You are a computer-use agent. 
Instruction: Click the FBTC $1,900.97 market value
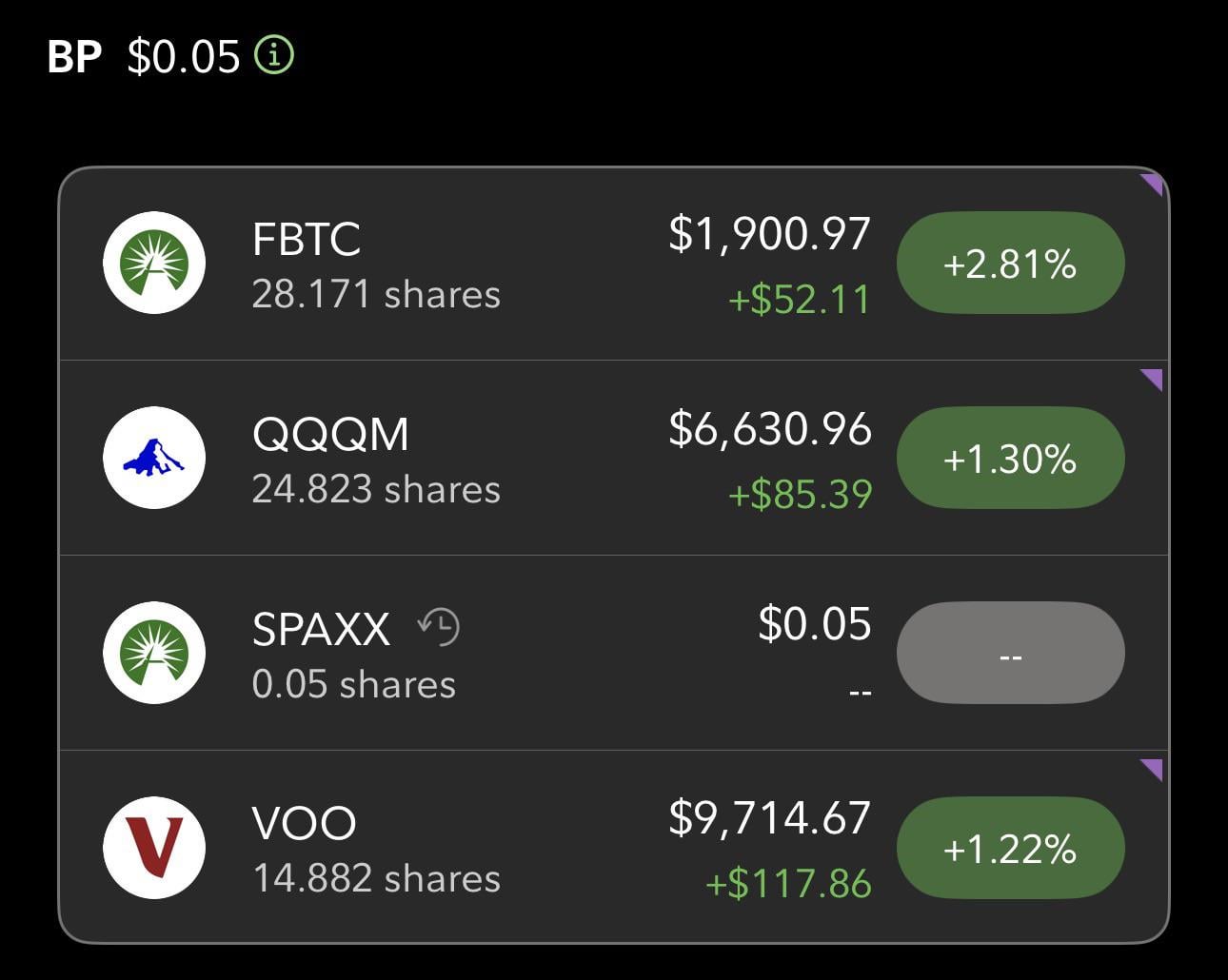click(x=769, y=234)
